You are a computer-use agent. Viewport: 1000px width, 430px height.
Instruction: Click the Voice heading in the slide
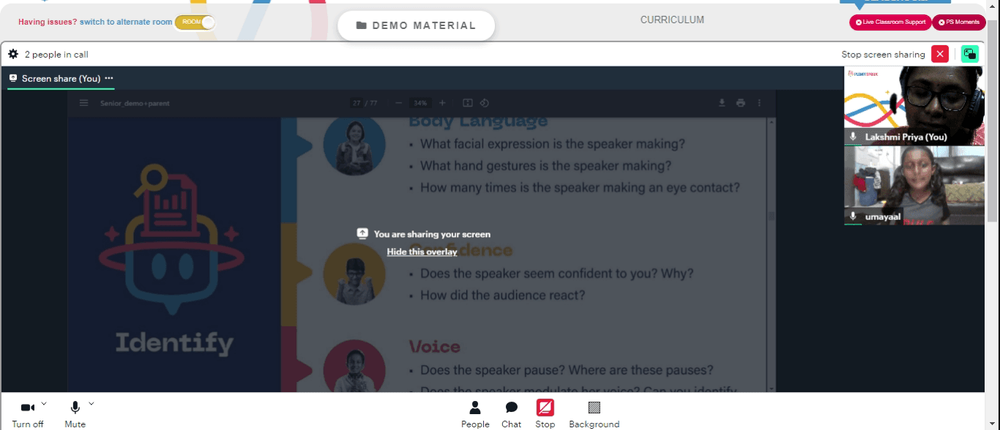(434, 346)
